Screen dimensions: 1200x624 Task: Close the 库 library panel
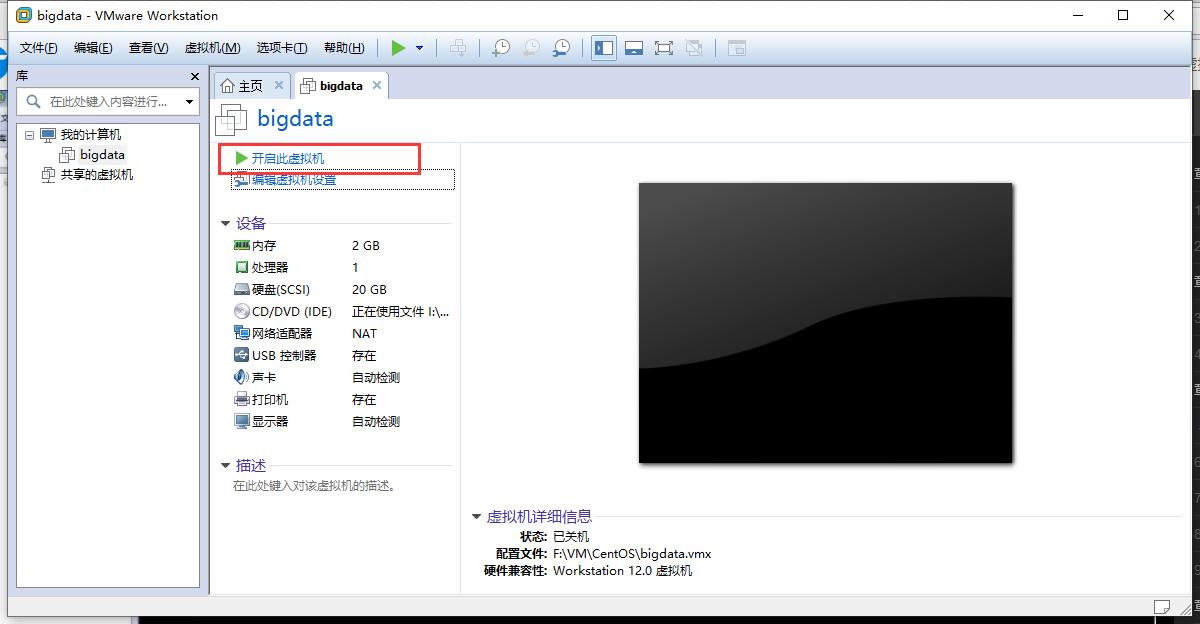pos(195,76)
